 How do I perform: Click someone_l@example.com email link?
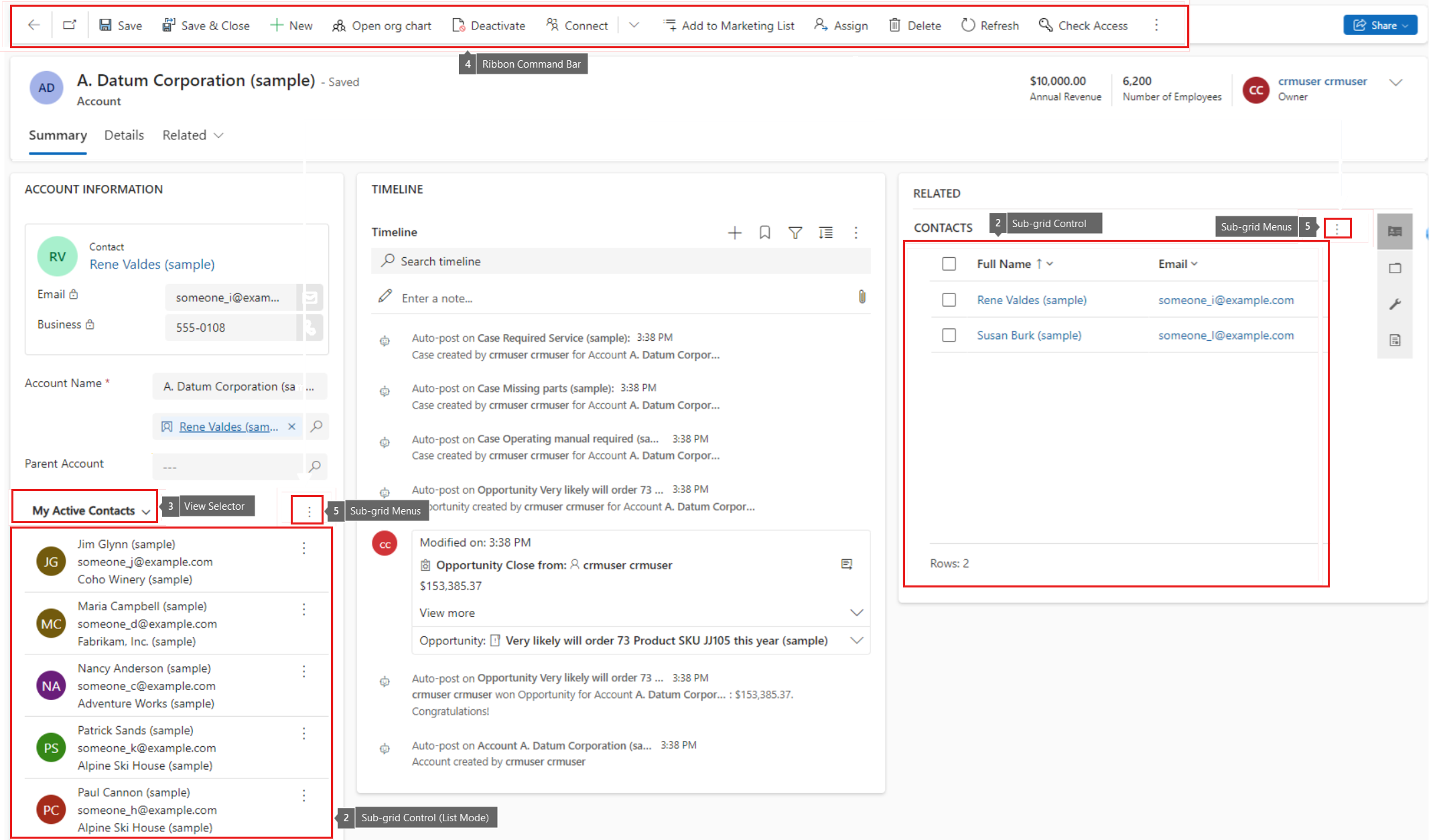pyautogui.click(x=1226, y=336)
